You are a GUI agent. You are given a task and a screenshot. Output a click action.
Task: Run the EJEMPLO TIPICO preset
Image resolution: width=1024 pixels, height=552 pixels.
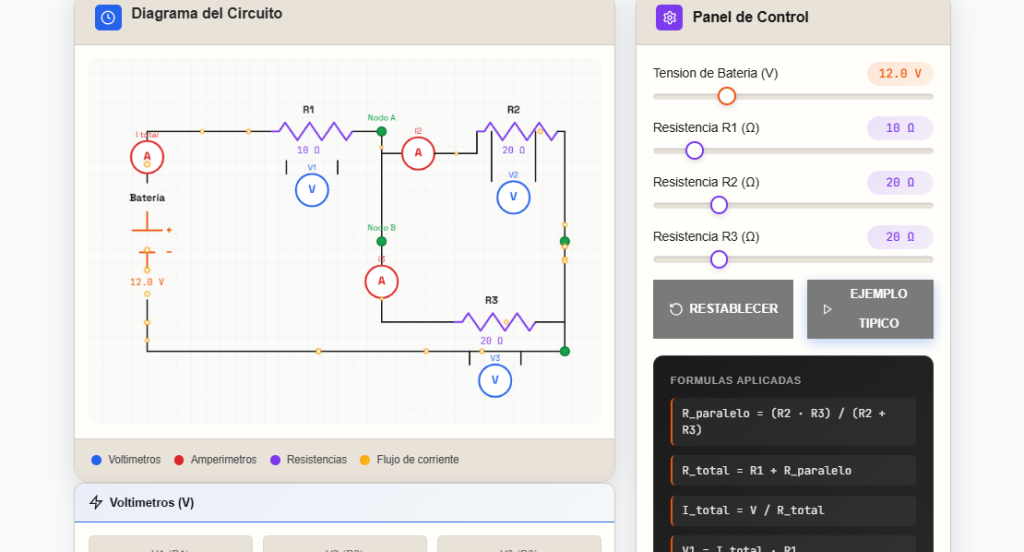pyautogui.click(x=870, y=309)
